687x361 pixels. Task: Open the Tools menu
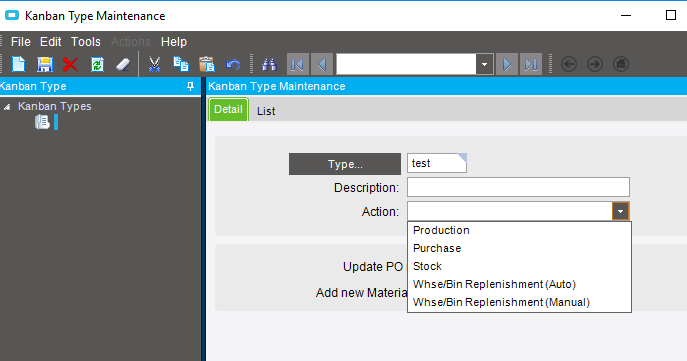(x=86, y=42)
